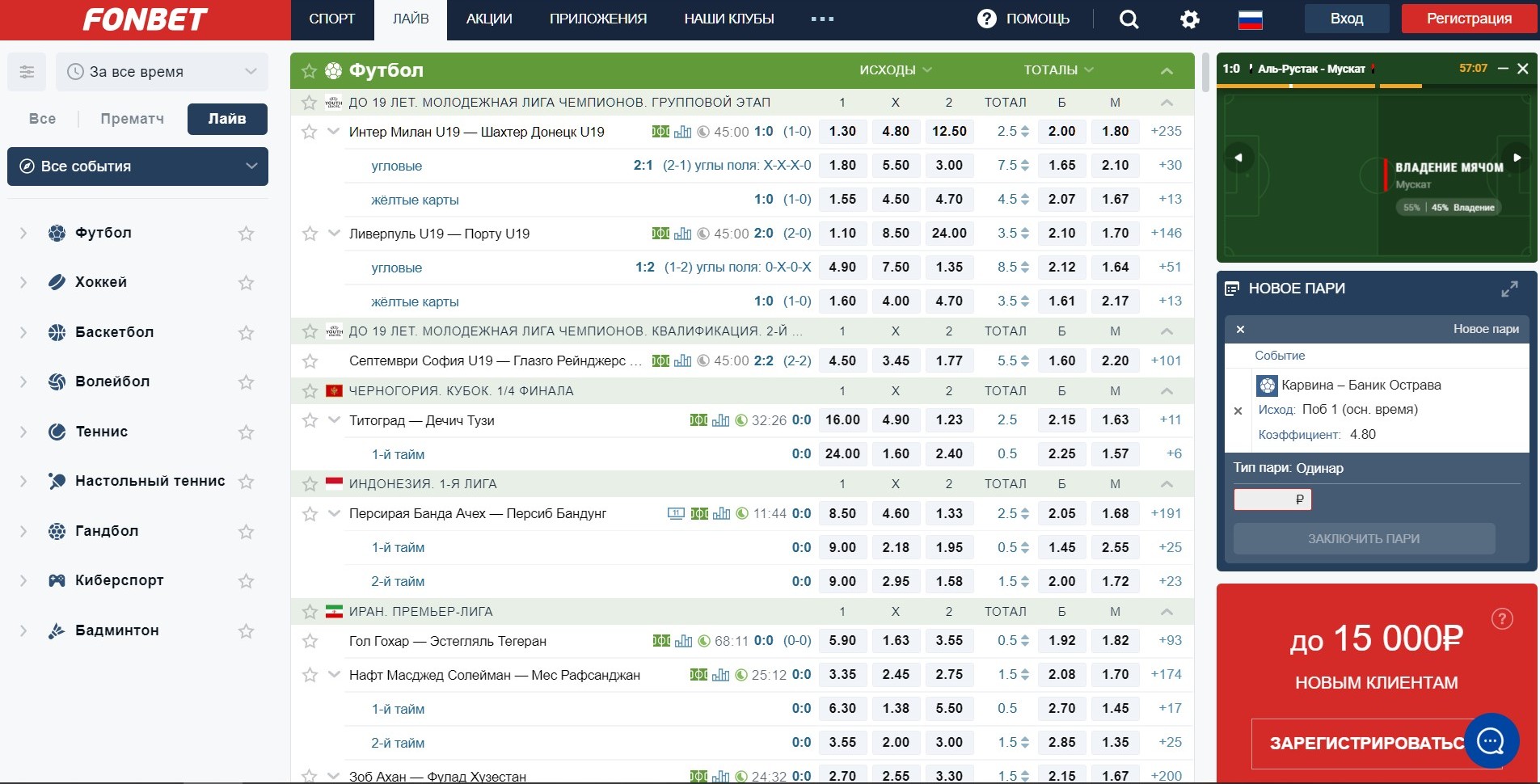Image resolution: width=1540 pixels, height=784 pixels.
Task: Click the Киберспорт gamepad icon
Action: (x=57, y=580)
